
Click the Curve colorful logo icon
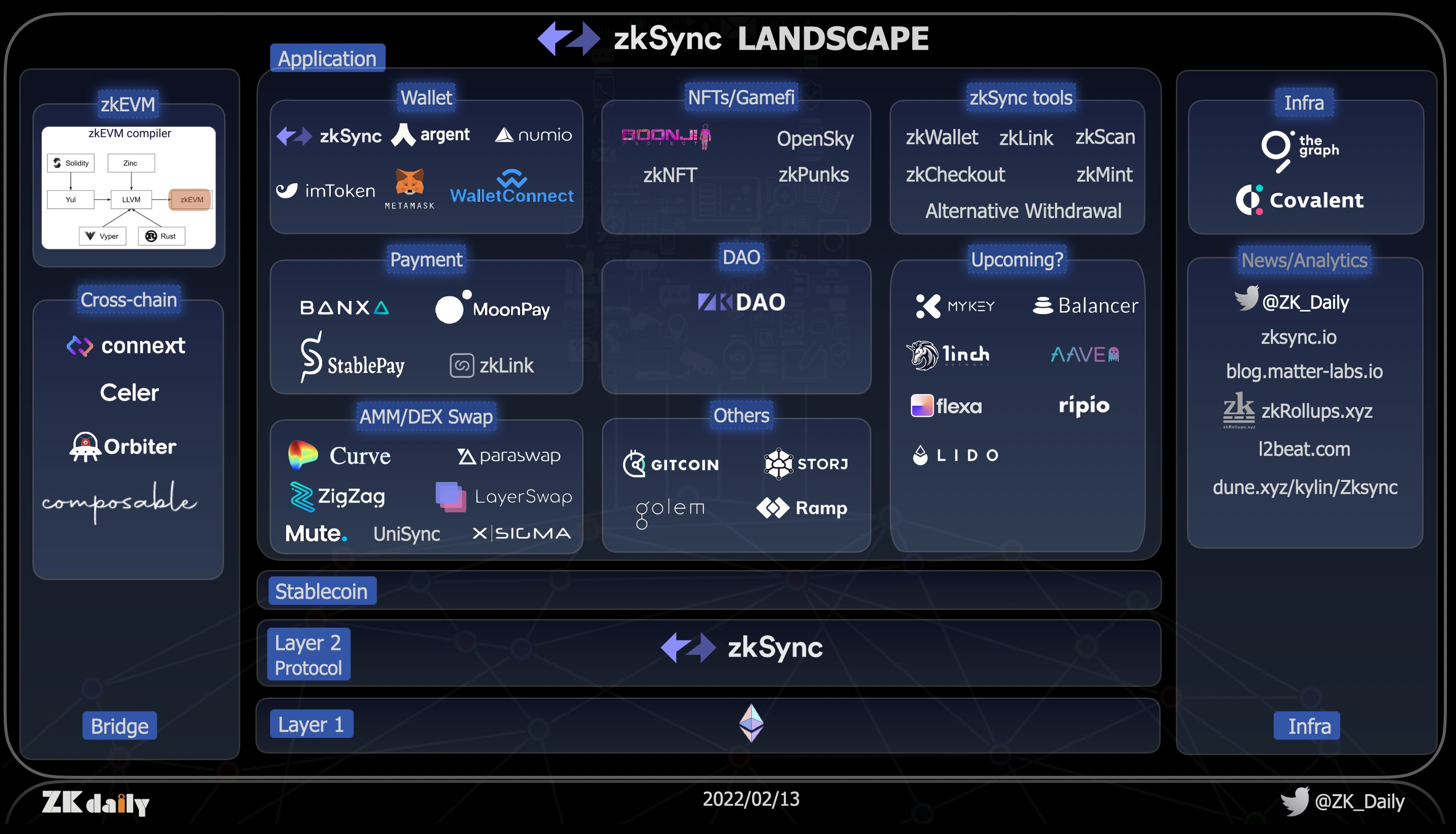pyautogui.click(x=302, y=455)
